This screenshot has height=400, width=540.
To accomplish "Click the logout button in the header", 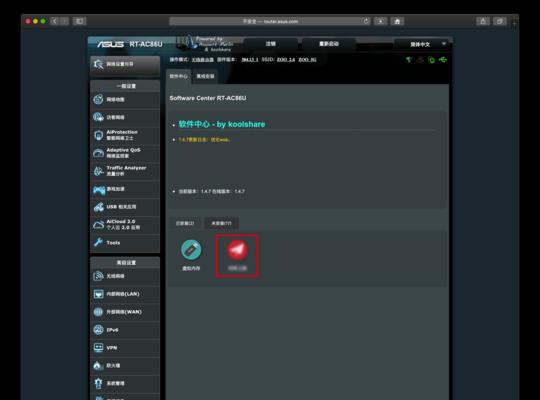I will (x=271, y=44).
